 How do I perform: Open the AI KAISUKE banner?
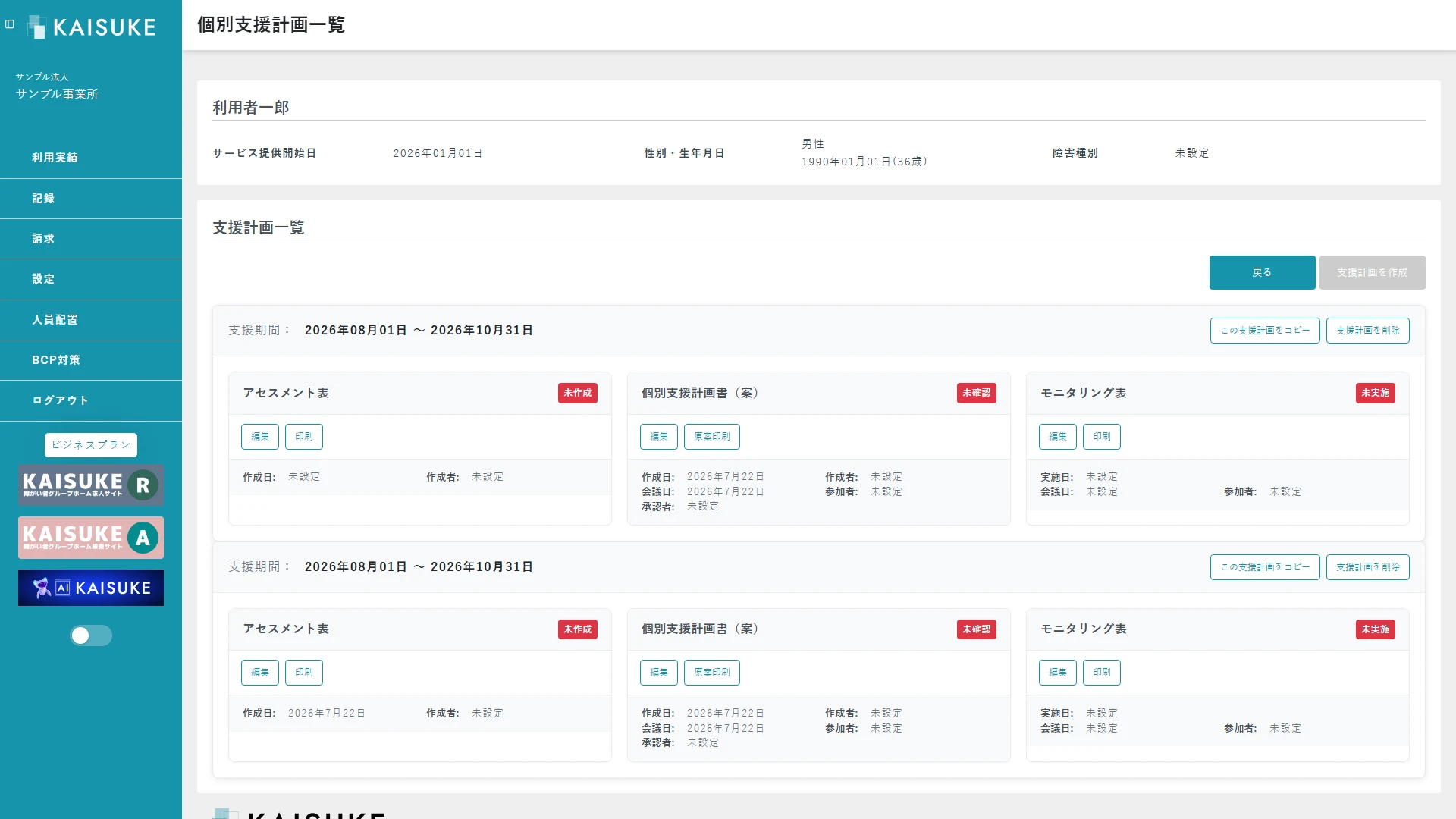click(x=91, y=588)
